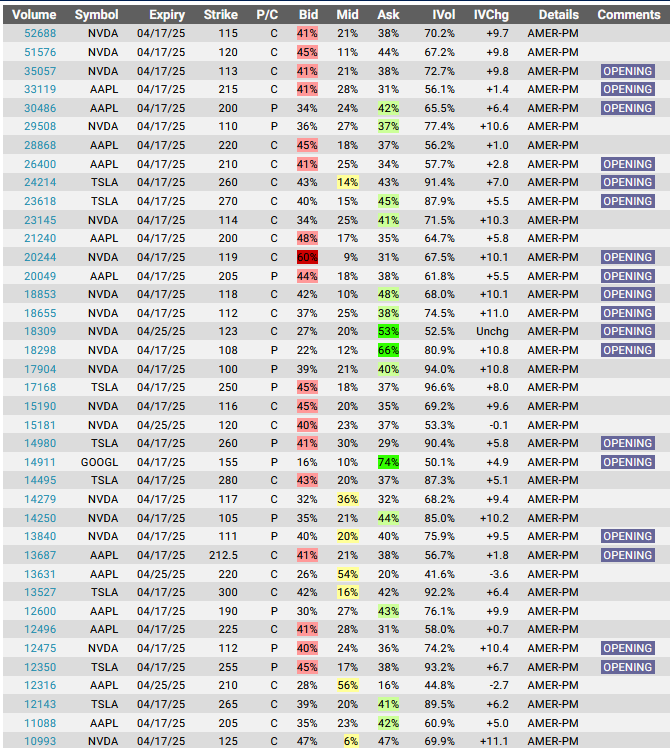Screen dimensions: 670x748
Task: Click the 77.4% IVol cell
Action: (x=440, y=126)
